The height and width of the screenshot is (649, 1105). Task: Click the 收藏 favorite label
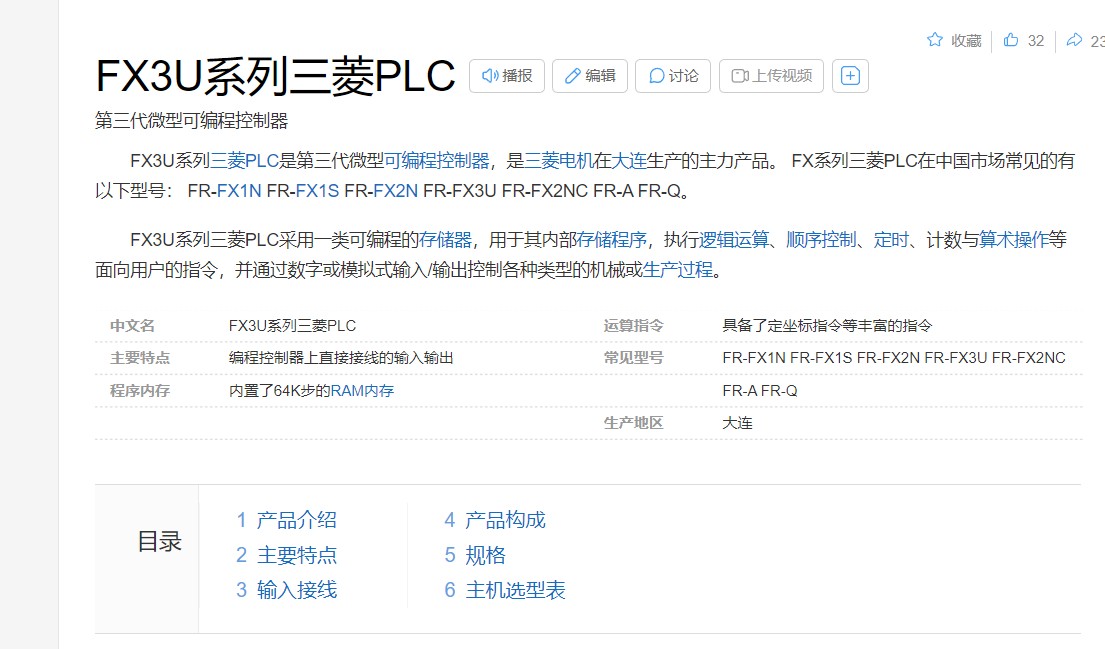click(x=966, y=41)
